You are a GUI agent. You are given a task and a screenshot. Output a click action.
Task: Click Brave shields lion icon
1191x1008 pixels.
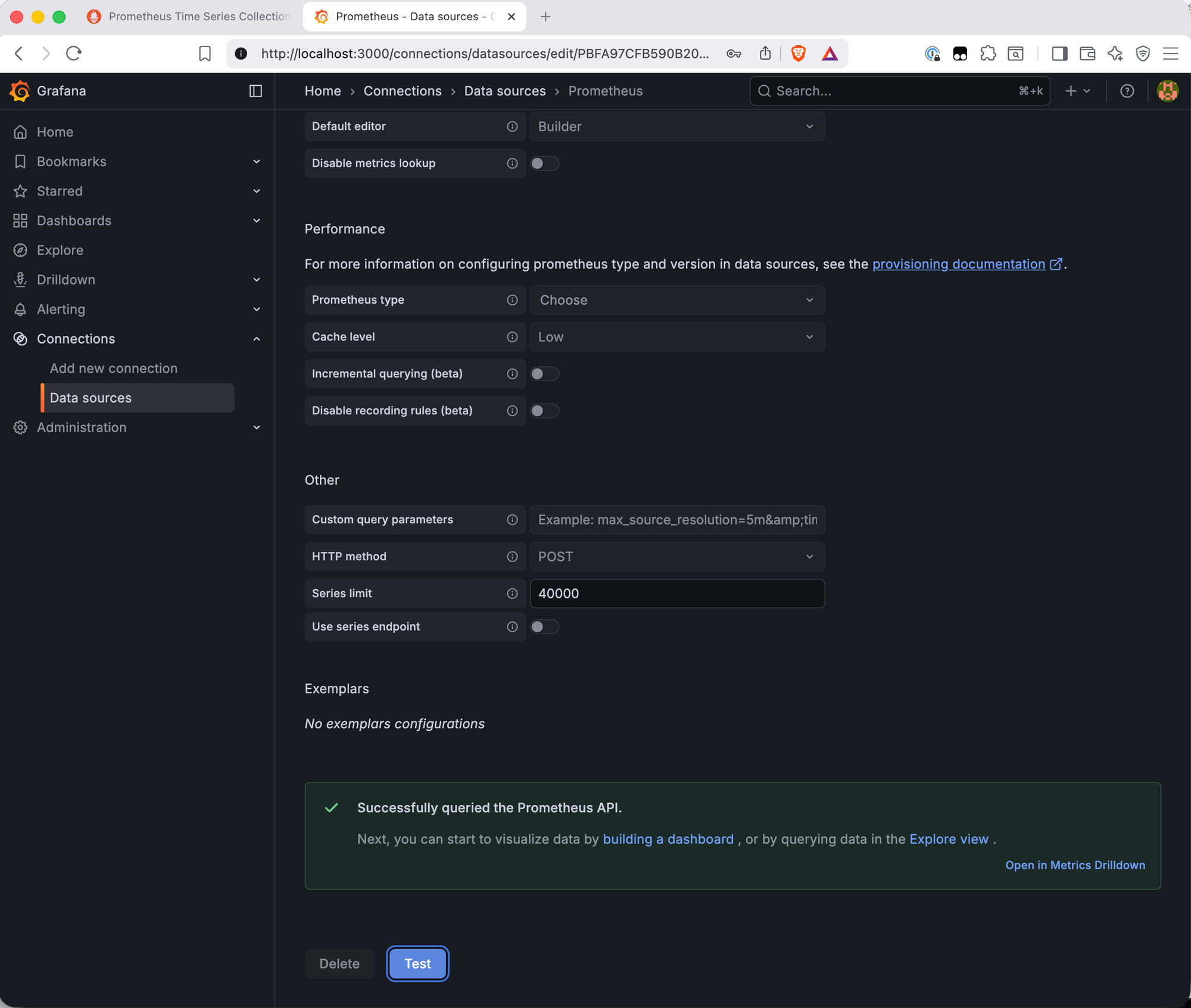pos(799,54)
